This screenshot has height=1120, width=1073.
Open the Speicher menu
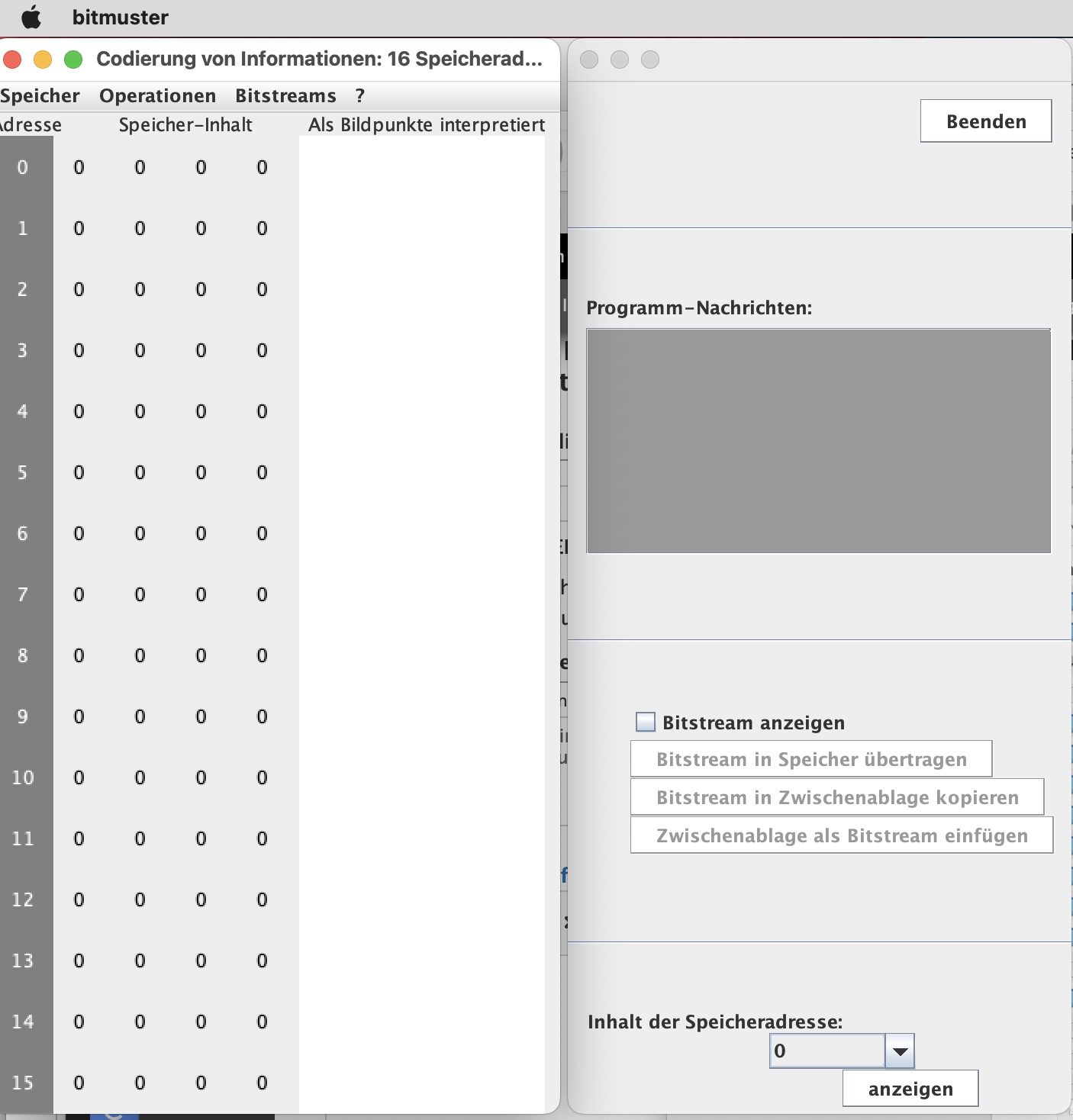[x=40, y=95]
